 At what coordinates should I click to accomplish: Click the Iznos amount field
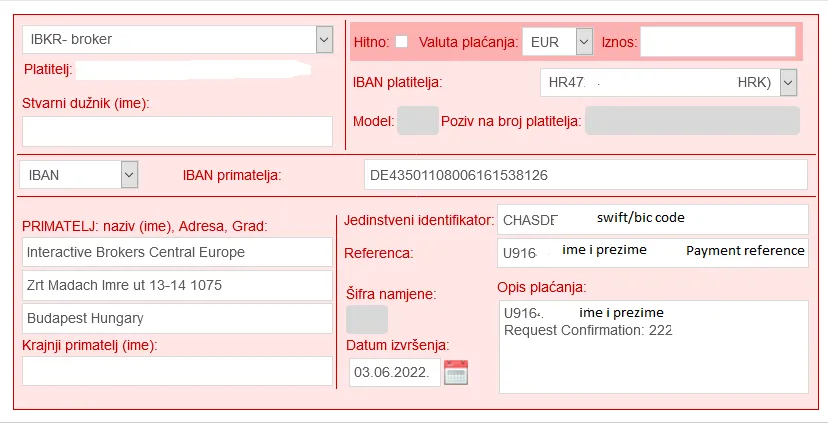click(x=718, y=42)
